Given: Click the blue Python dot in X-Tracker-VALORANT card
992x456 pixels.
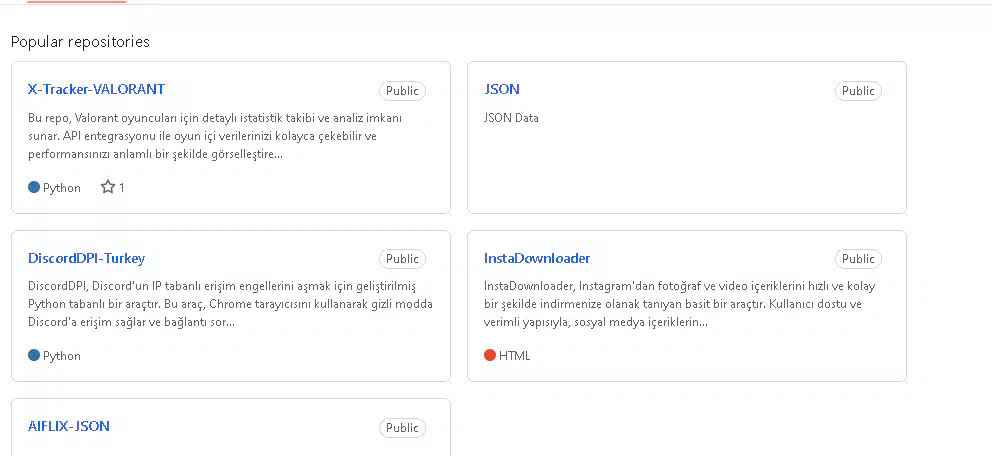Looking at the screenshot, I should (x=34, y=187).
